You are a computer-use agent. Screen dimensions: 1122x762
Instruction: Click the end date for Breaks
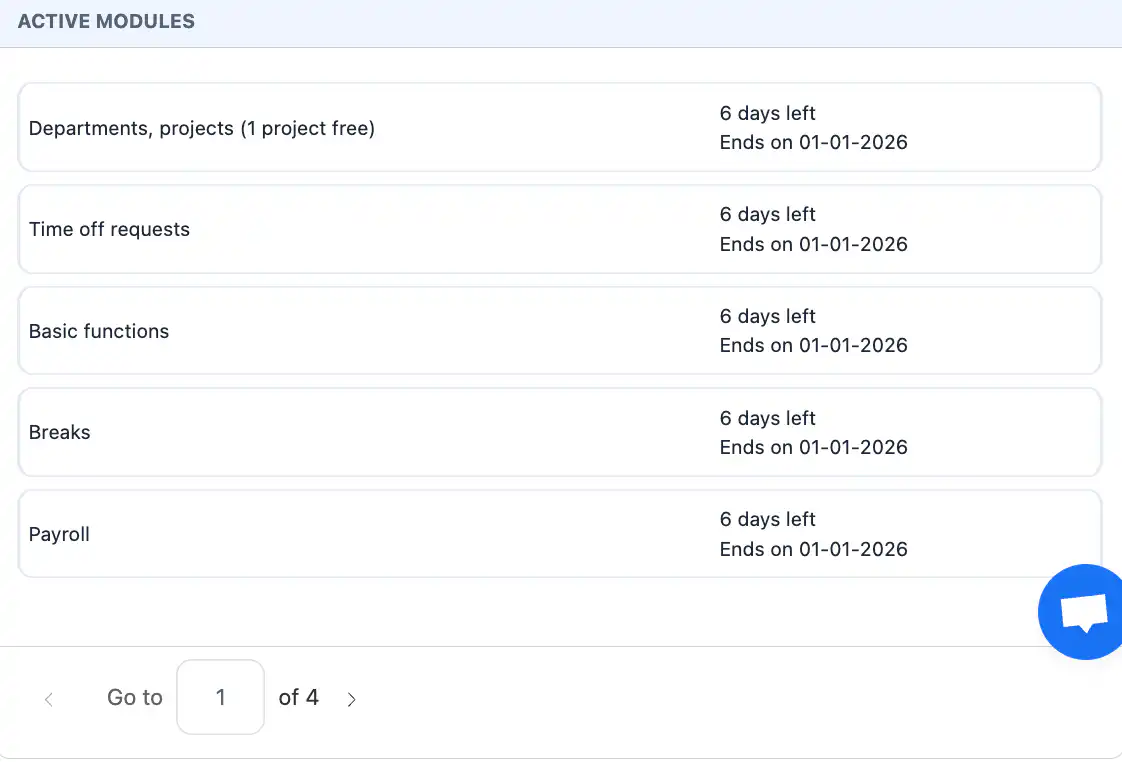[x=813, y=447]
